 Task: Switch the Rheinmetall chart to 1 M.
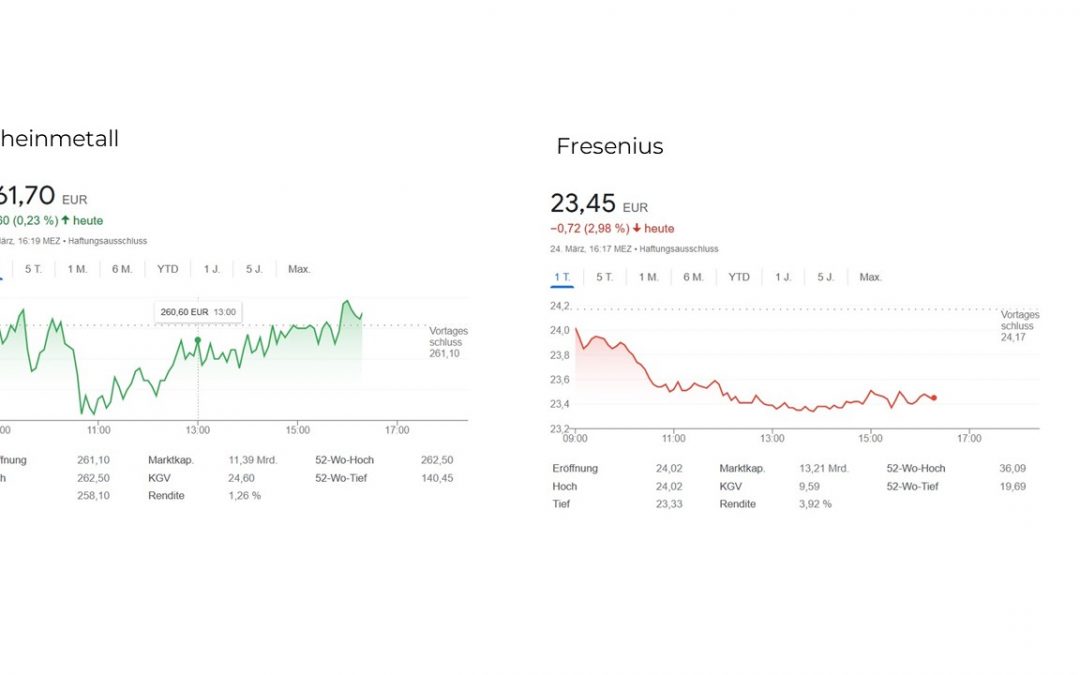[77, 269]
